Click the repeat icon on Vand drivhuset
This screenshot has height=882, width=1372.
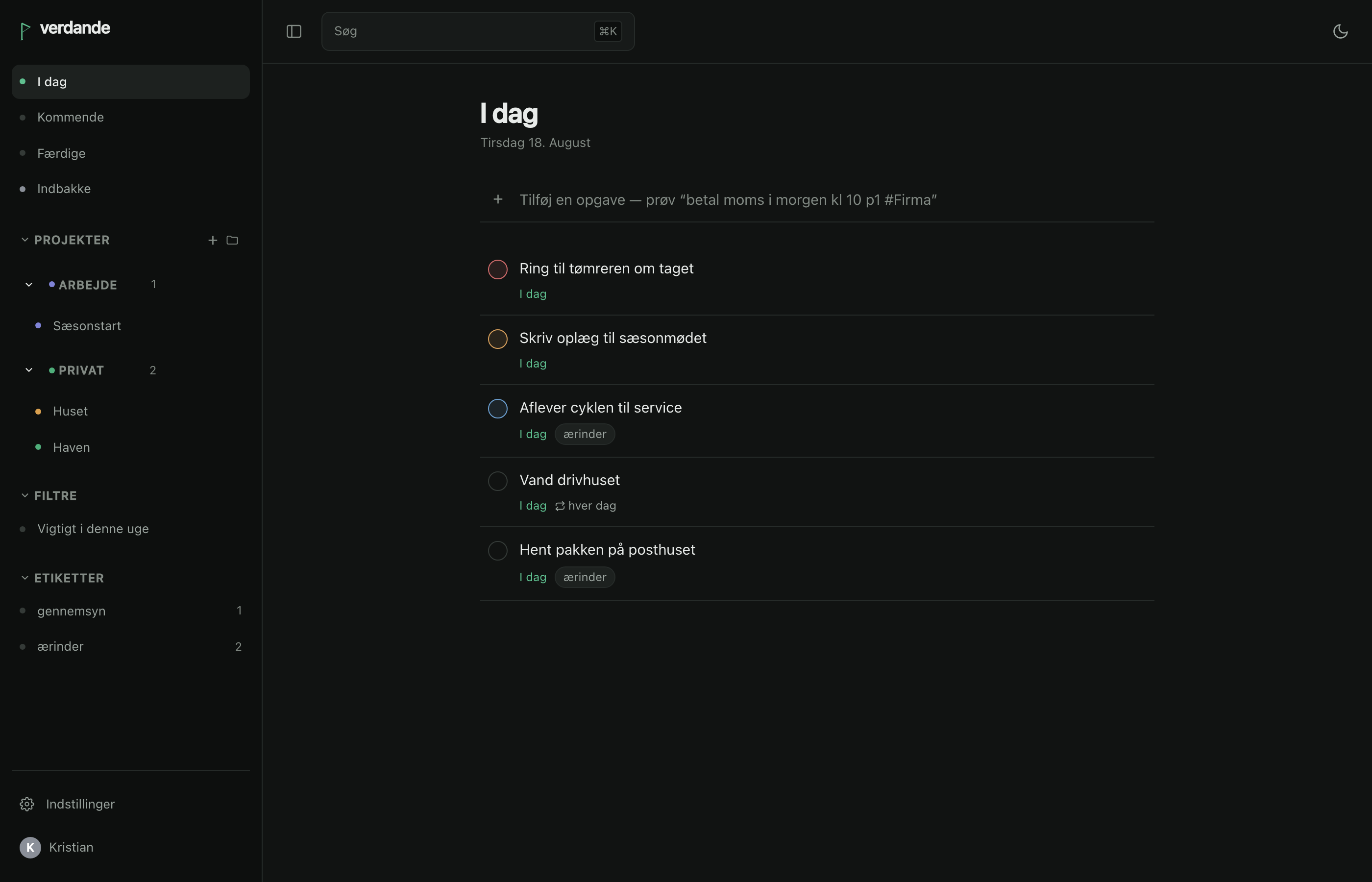click(x=560, y=506)
